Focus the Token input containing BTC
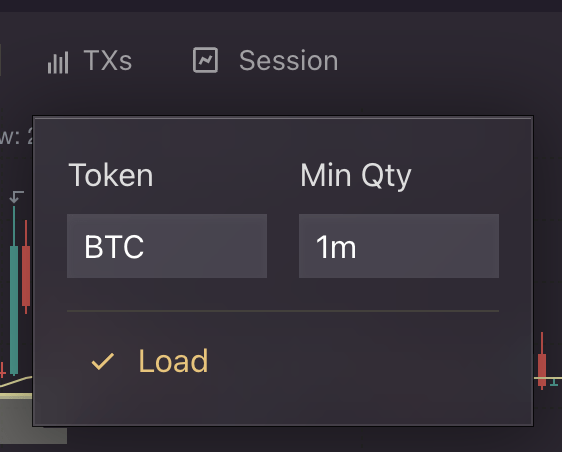The height and width of the screenshot is (452, 562). 167,246
